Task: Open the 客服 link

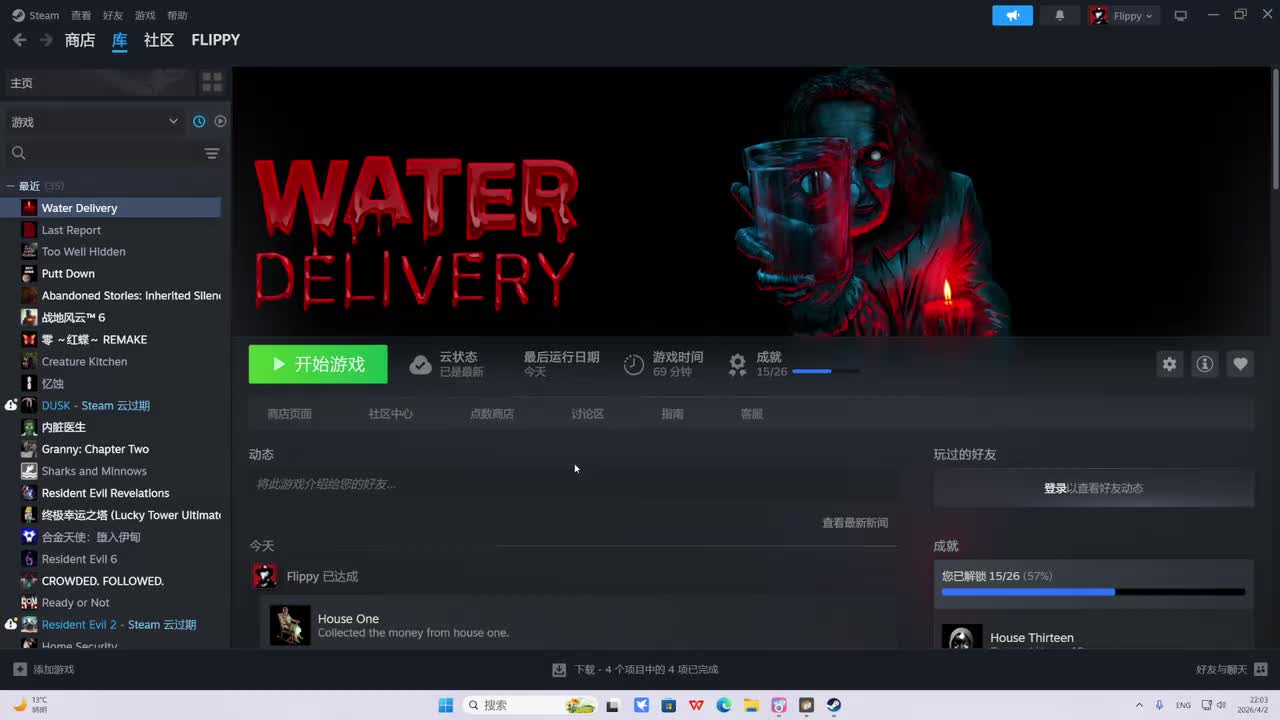Action: 751,414
